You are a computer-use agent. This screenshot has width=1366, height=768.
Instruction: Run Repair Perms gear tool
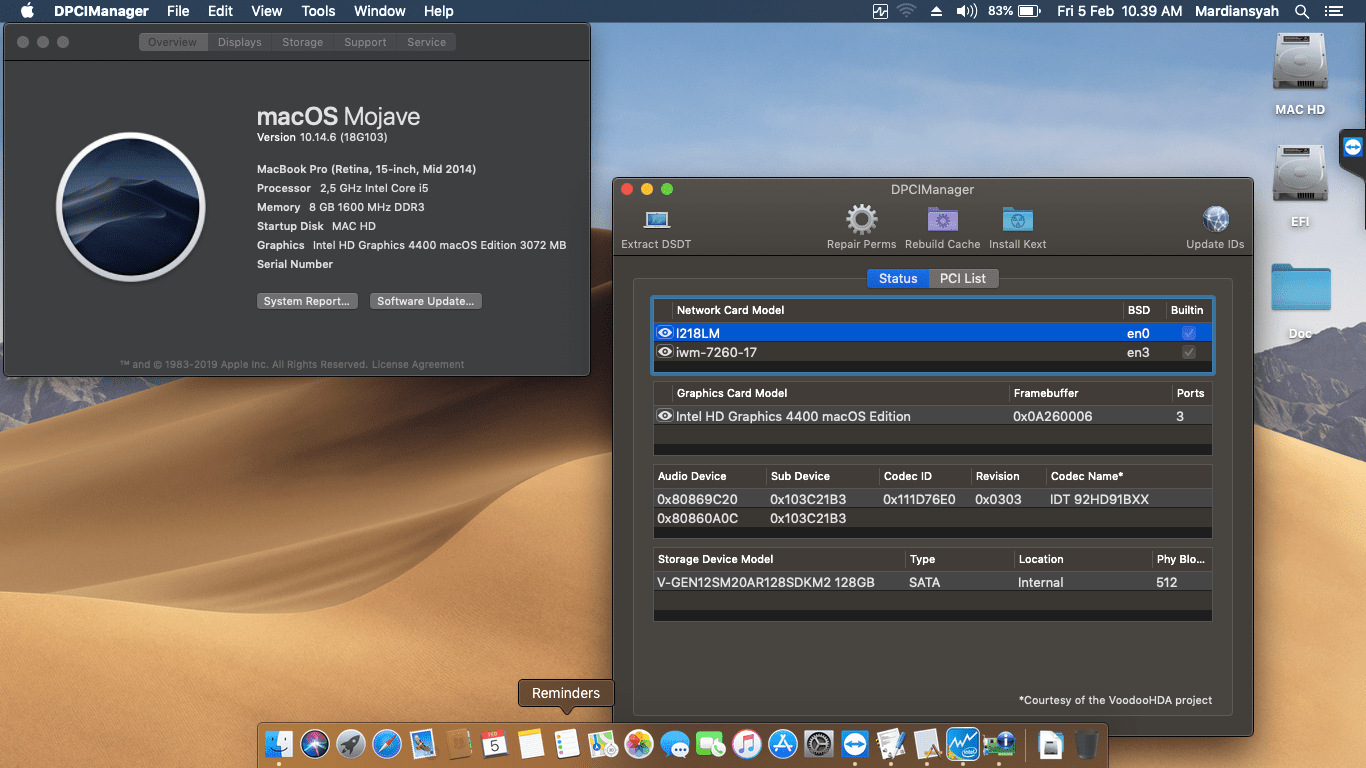point(861,219)
